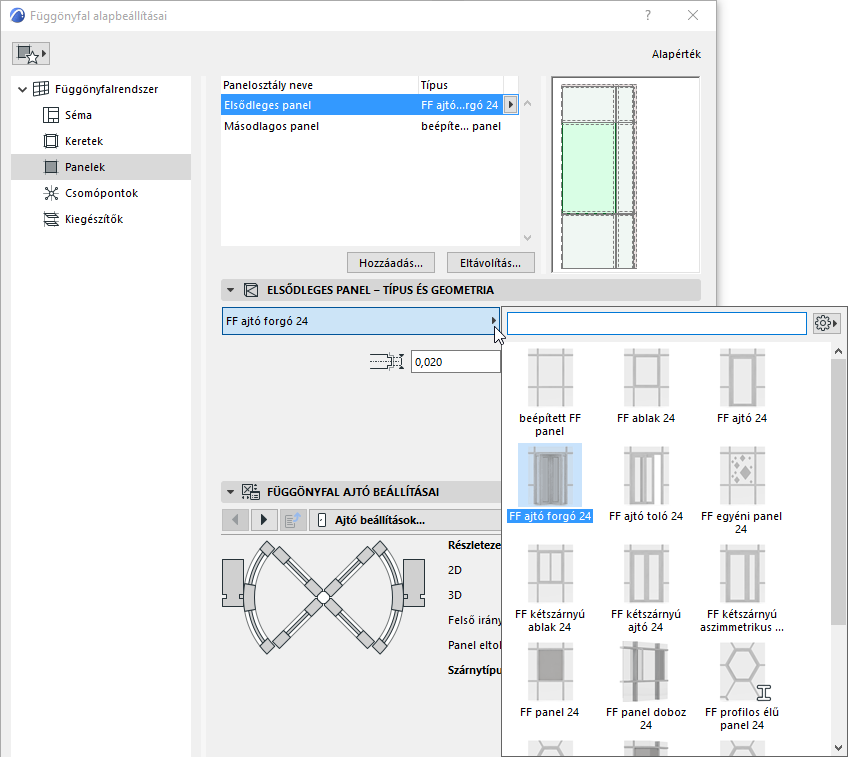Go to previous door settings page arrow
Screen dimensions: 848x757
coord(235,520)
